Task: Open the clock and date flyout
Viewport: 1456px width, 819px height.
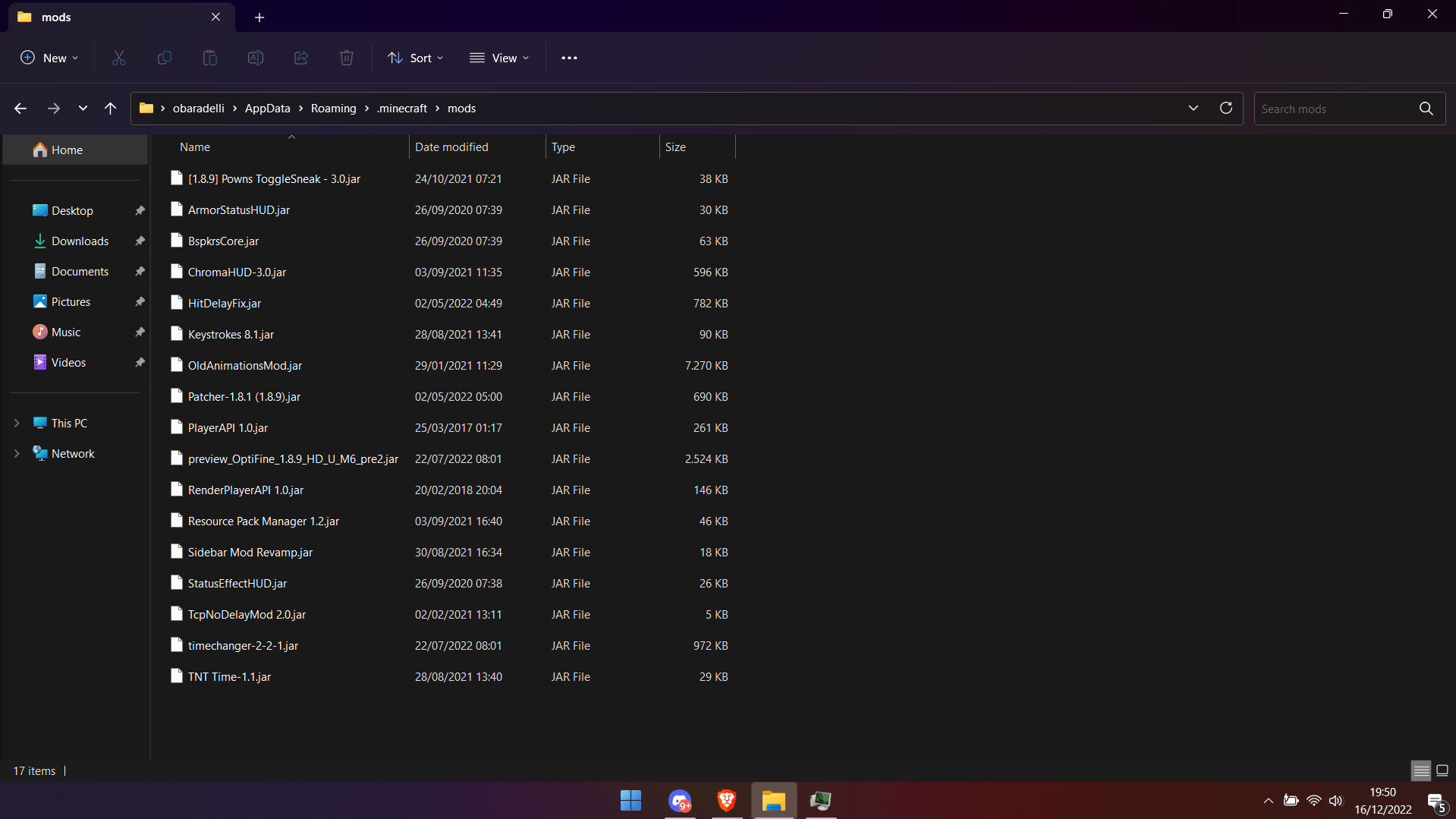Action: (x=1382, y=801)
